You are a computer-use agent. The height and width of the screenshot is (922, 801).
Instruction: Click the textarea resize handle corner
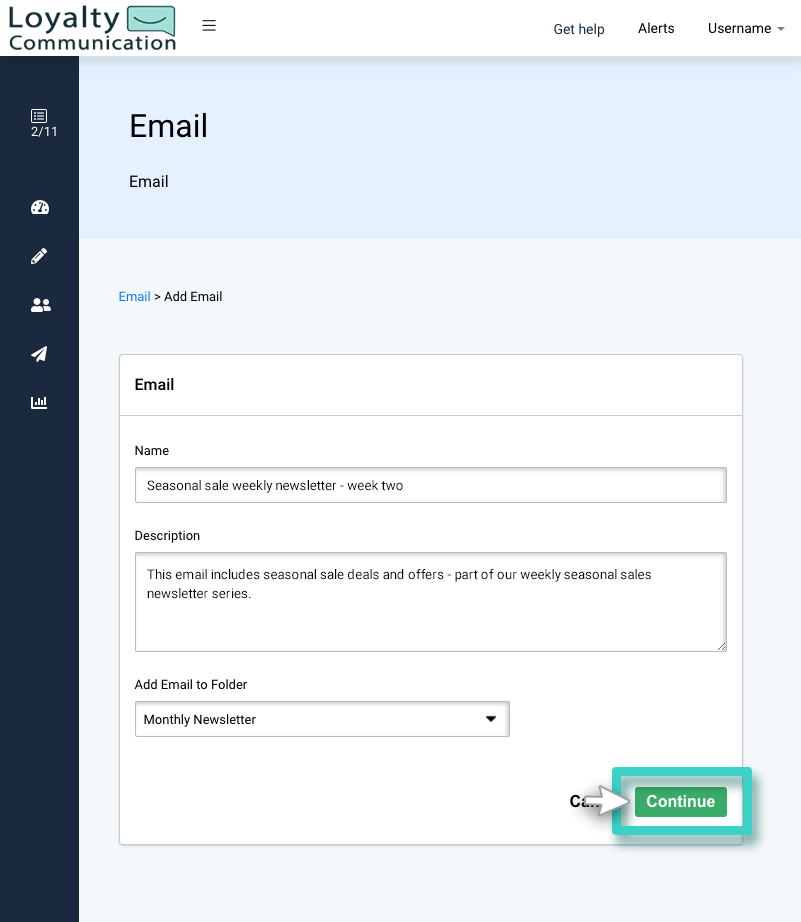pos(721,646)
